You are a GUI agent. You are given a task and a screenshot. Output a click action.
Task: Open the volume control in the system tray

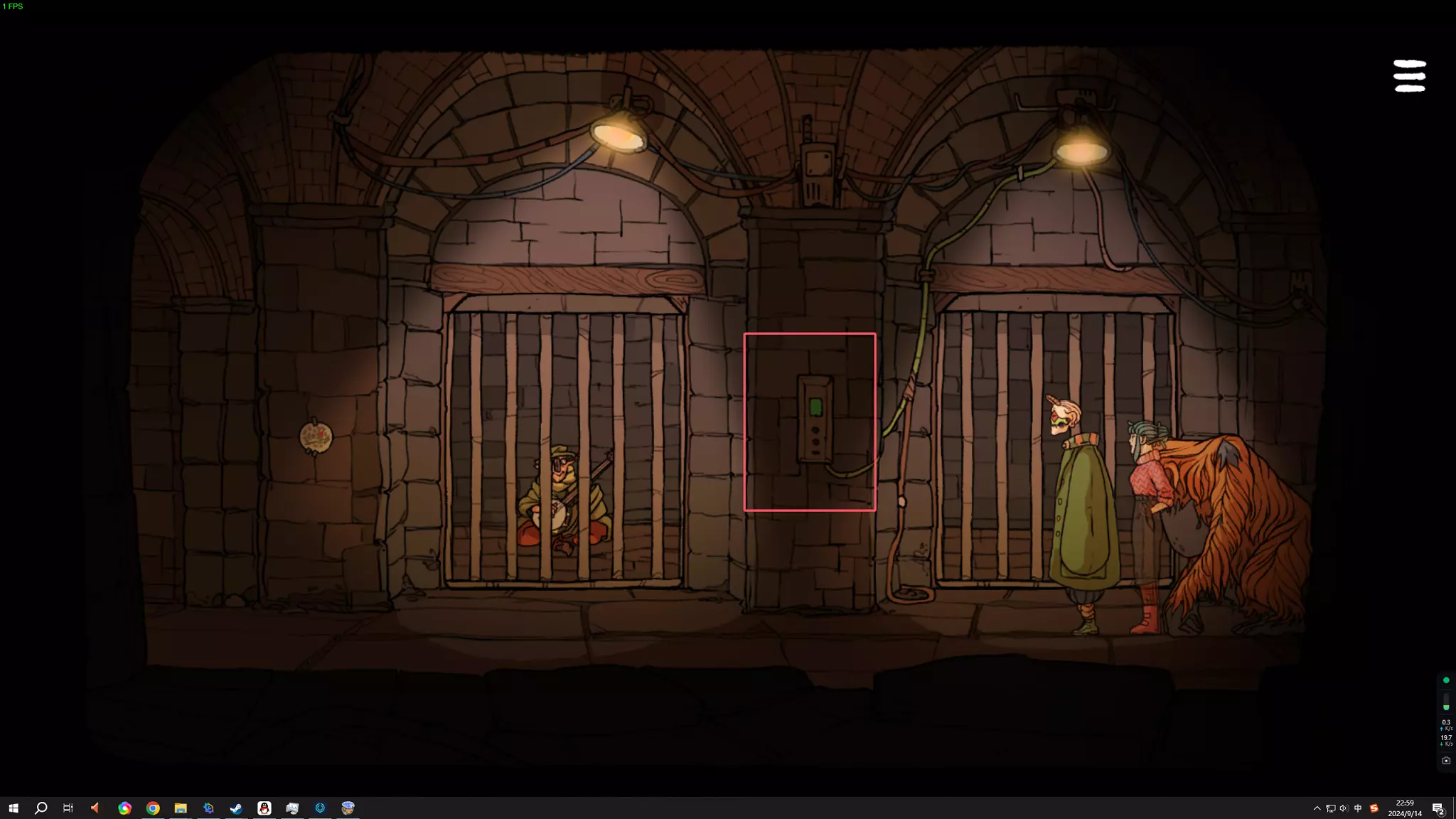[1344, 808]
